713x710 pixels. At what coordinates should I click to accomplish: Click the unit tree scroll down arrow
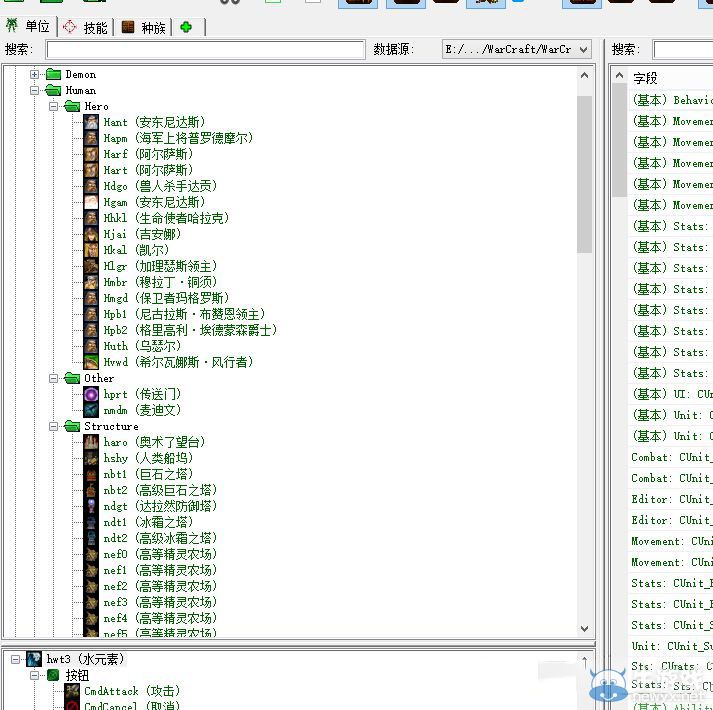click(584, 629)
